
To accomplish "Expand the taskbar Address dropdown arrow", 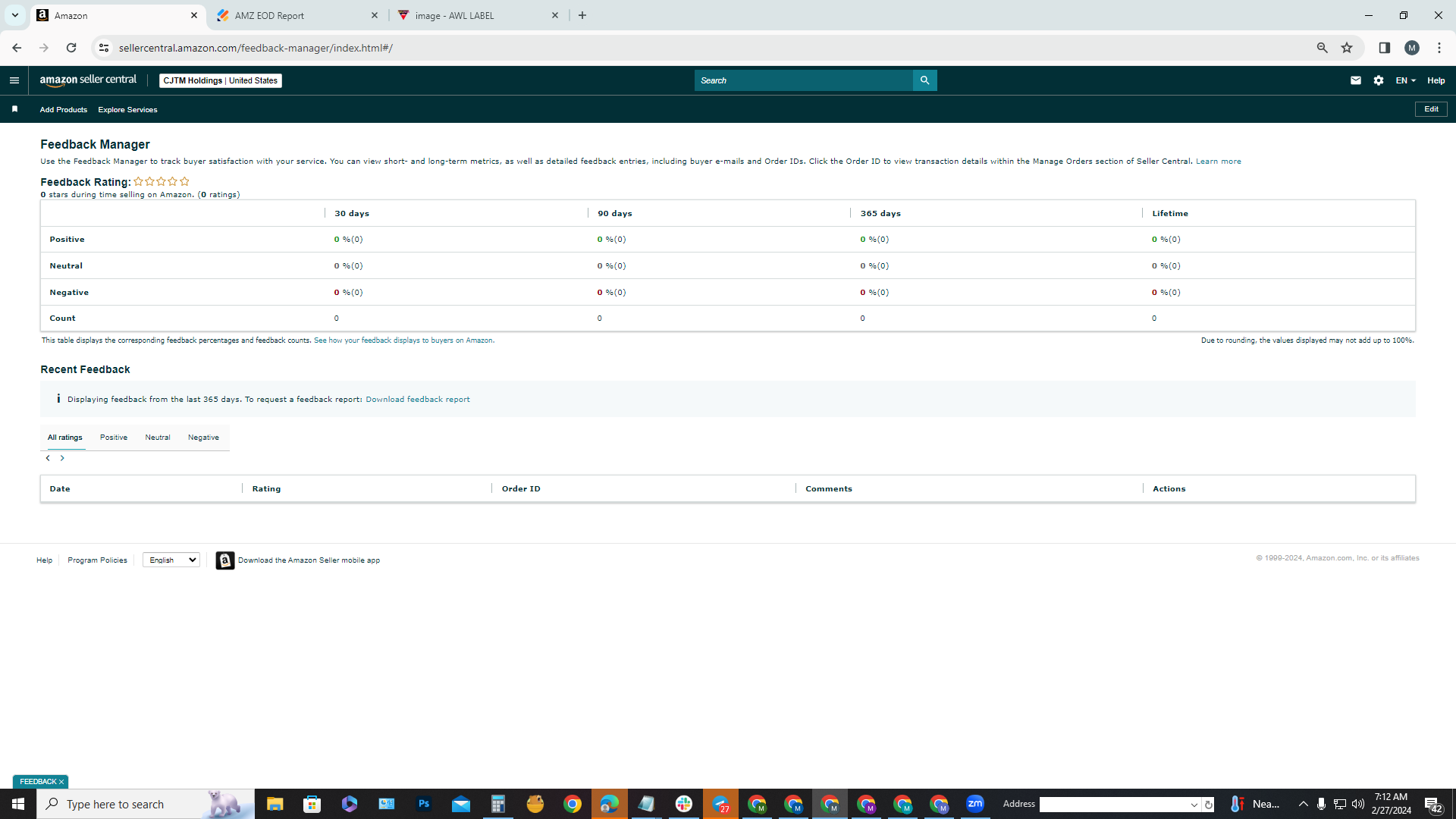I will [x=1194, y=805].
